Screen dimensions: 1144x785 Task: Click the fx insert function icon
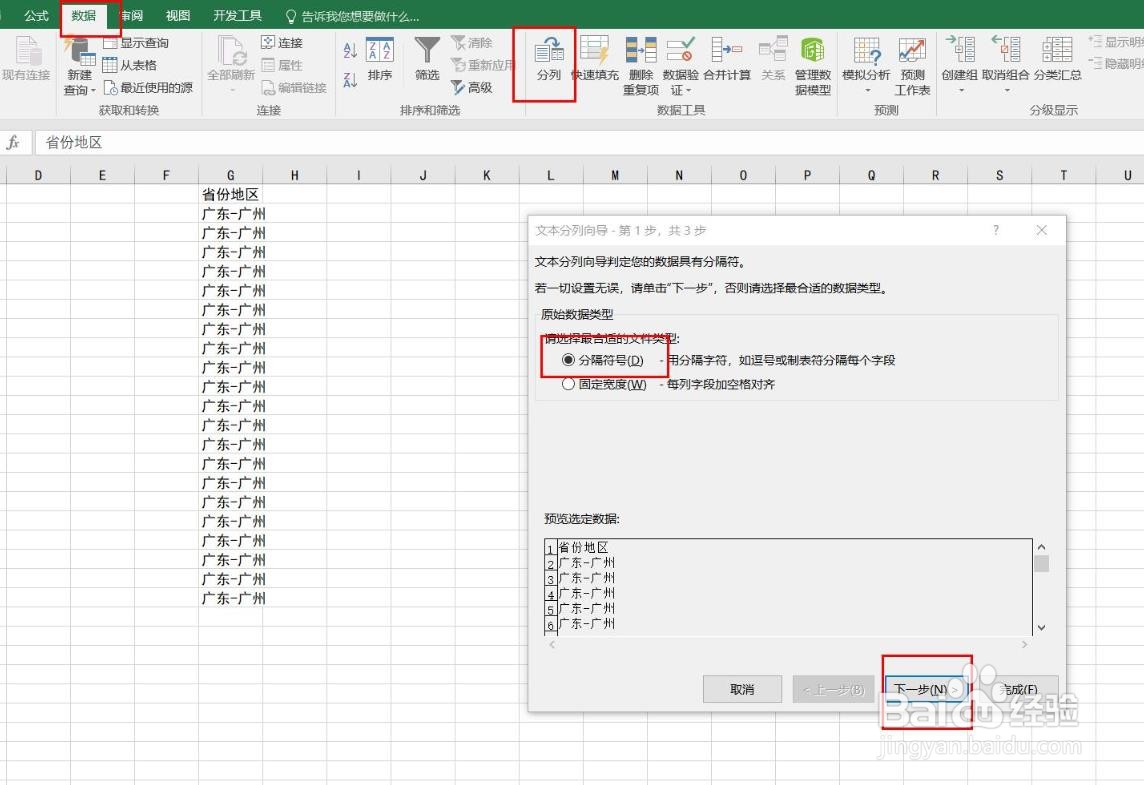(13, 142)
